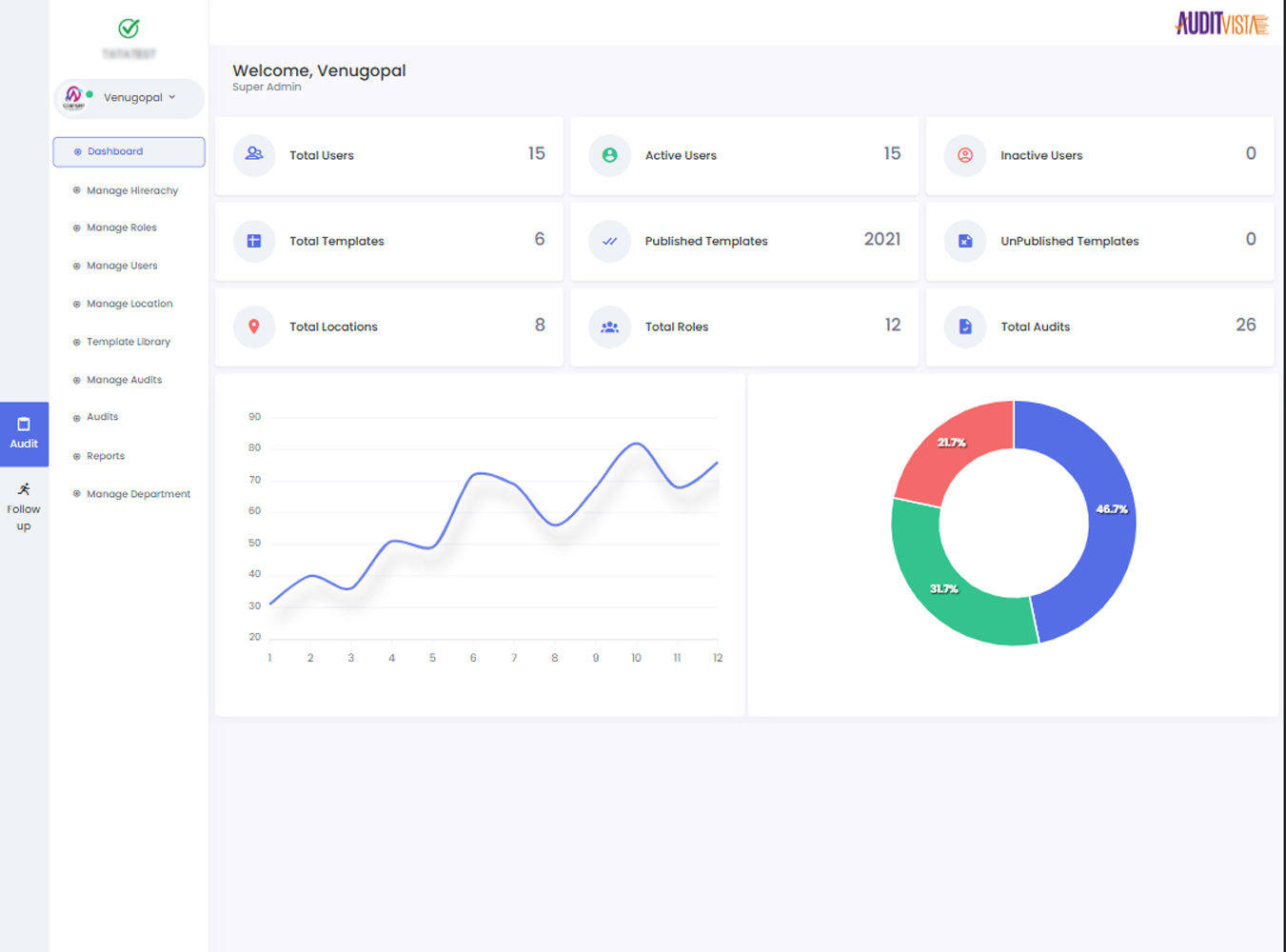The width and height of the screenshot is (1286, 952).
Task: Click the y-axis label 90 on line chart
Action: [x=254, y=417]
